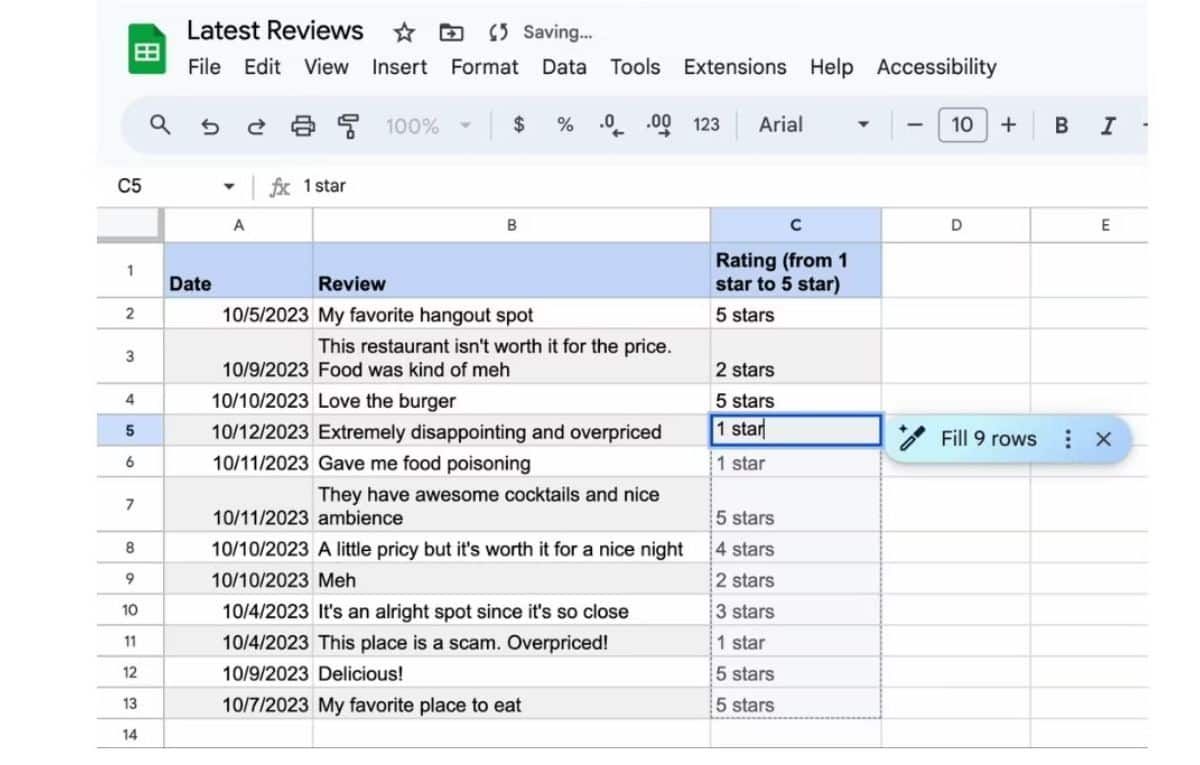Click the undo icon

click(x=209, y=125)
